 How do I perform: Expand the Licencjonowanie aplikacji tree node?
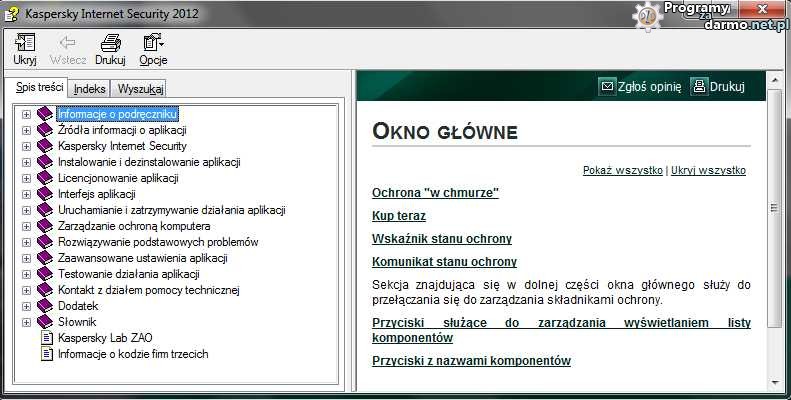click(x=27, y=178)
